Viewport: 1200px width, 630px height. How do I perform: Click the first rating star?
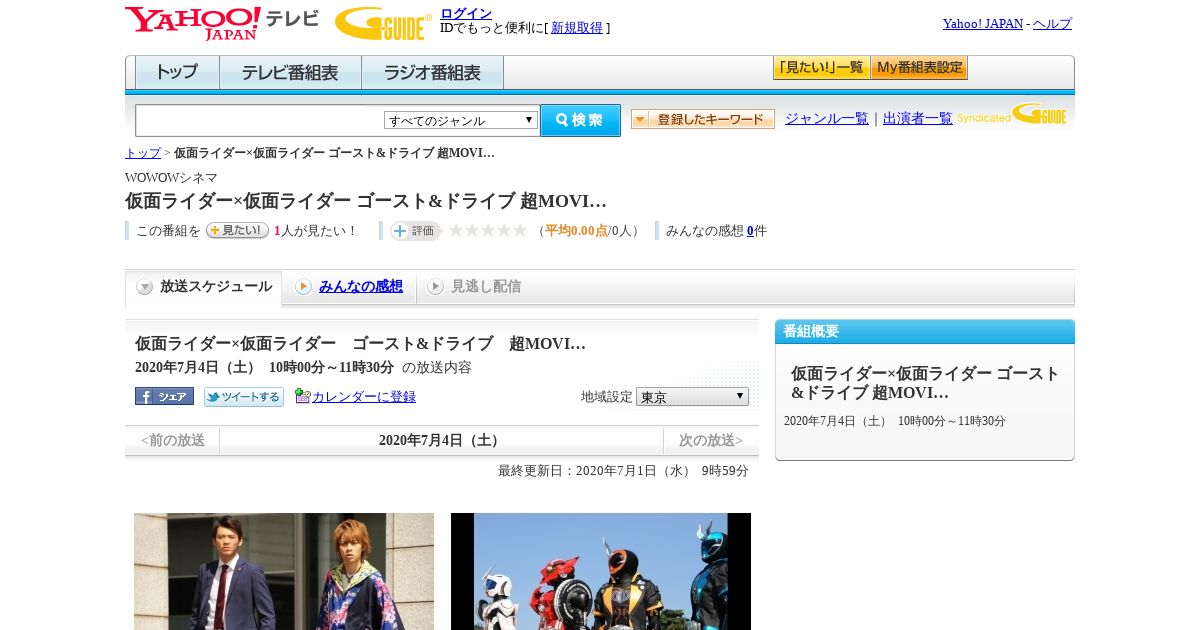click(x=456, y=230)
